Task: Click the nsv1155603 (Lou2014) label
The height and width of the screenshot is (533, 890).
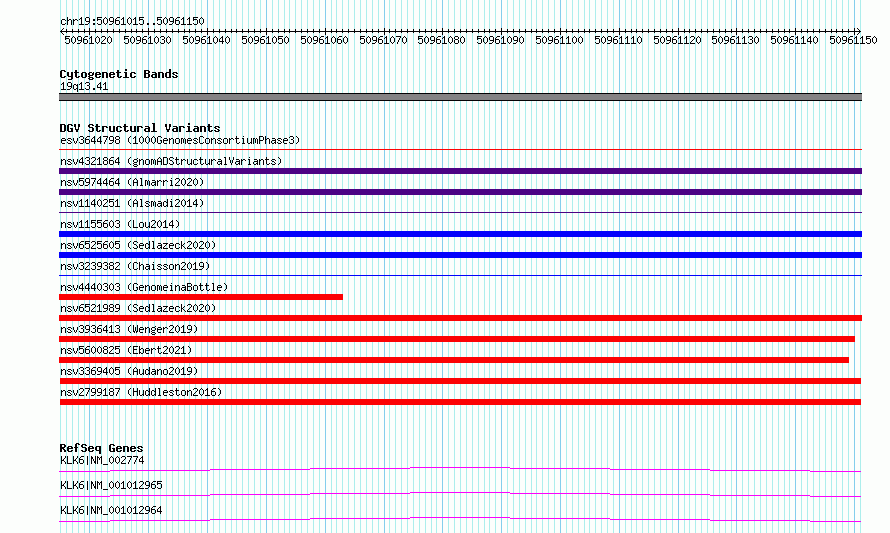Action: point(120,224)
